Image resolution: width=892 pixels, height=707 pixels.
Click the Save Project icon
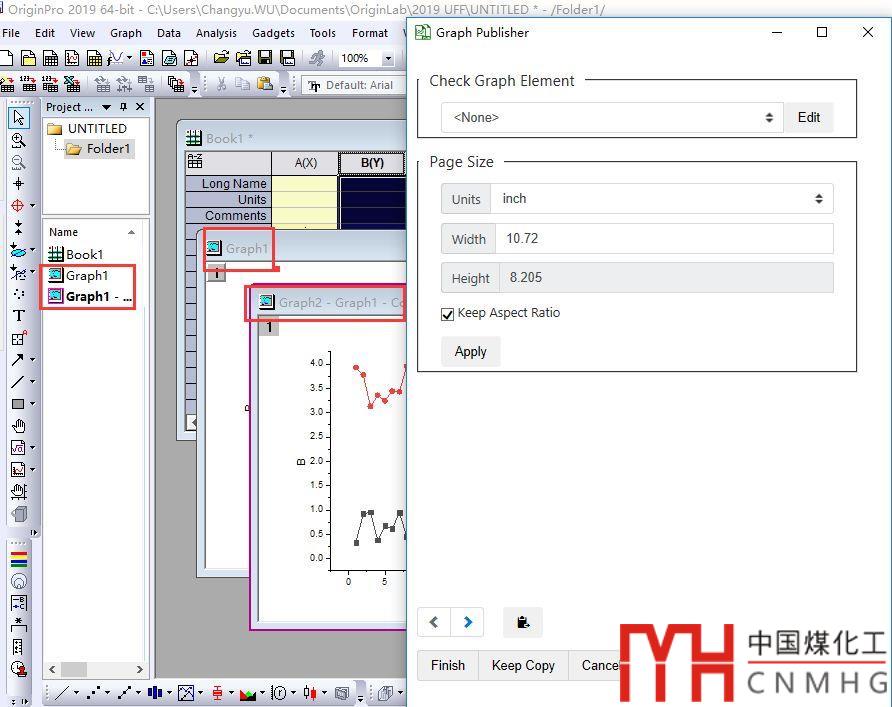pos(265,59)
